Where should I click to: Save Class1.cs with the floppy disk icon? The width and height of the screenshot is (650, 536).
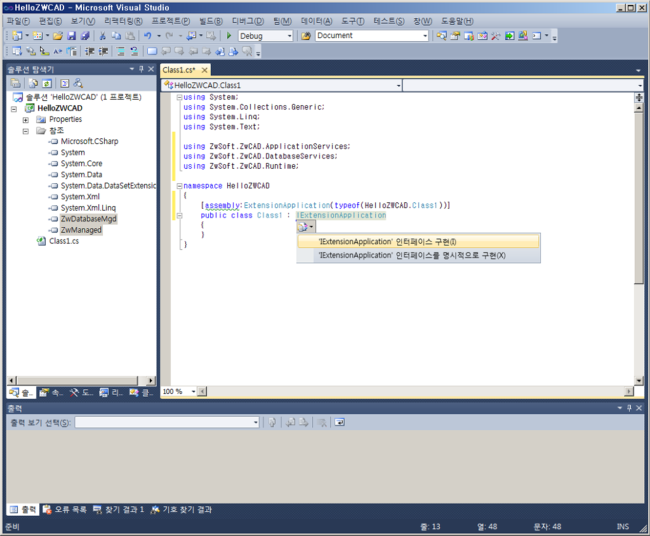pos(71,36)
